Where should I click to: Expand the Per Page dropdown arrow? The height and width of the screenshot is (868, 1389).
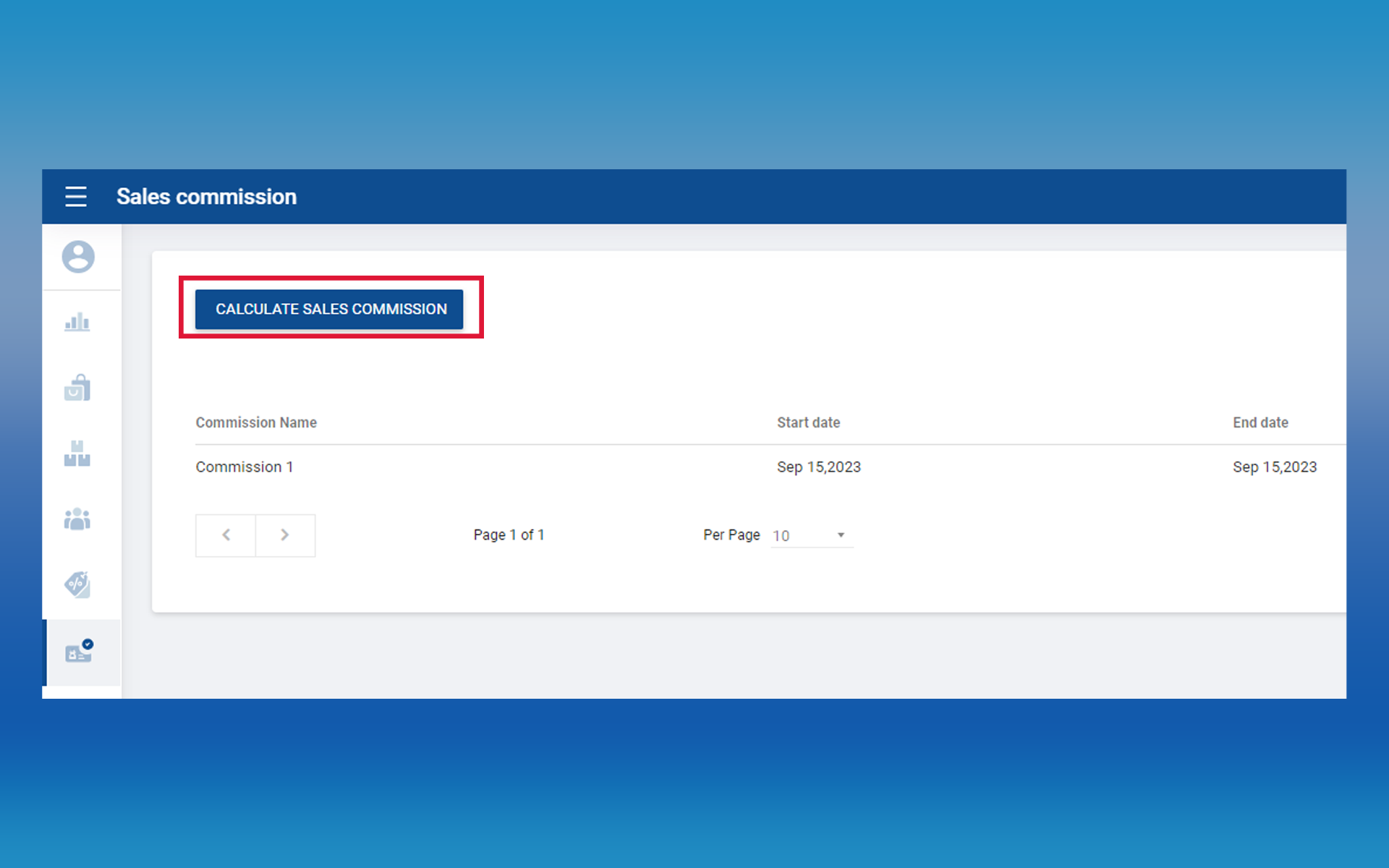coord(841,535)
